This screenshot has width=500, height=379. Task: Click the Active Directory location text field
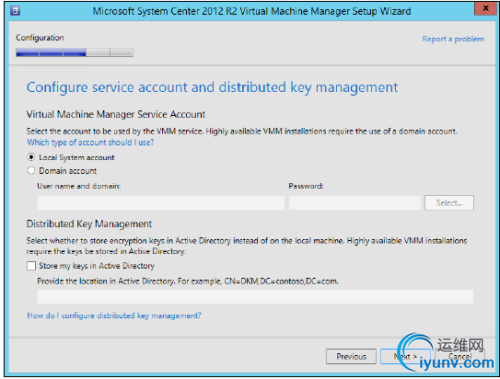(x=255, y=297)
